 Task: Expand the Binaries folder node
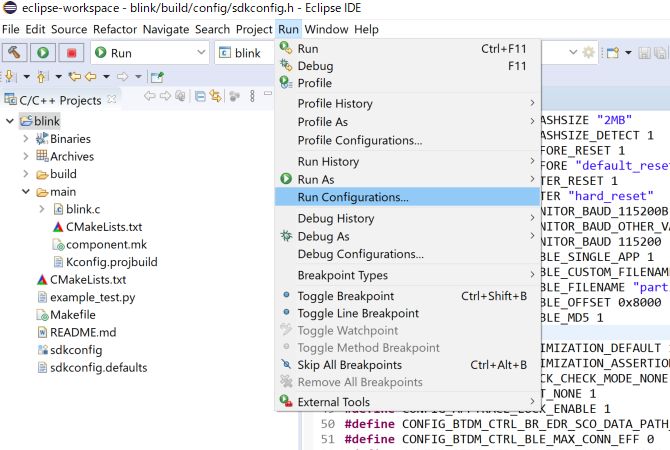26,139
